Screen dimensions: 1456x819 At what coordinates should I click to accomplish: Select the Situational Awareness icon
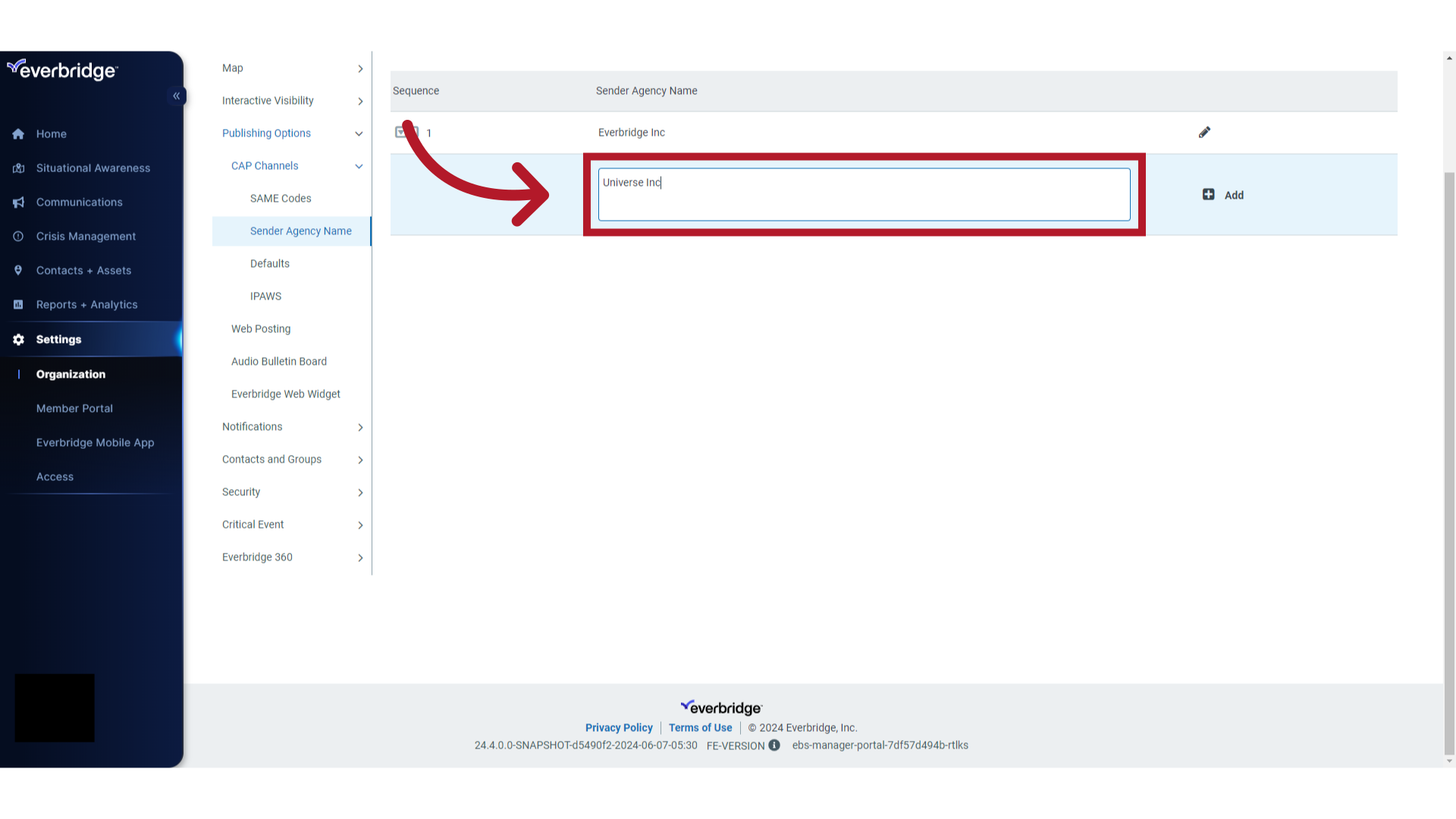[19, 168]
